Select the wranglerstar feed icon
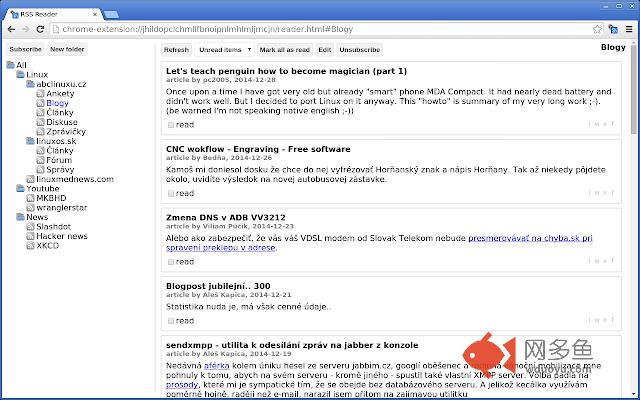The image size is (640, 400). tap(30, 207)
